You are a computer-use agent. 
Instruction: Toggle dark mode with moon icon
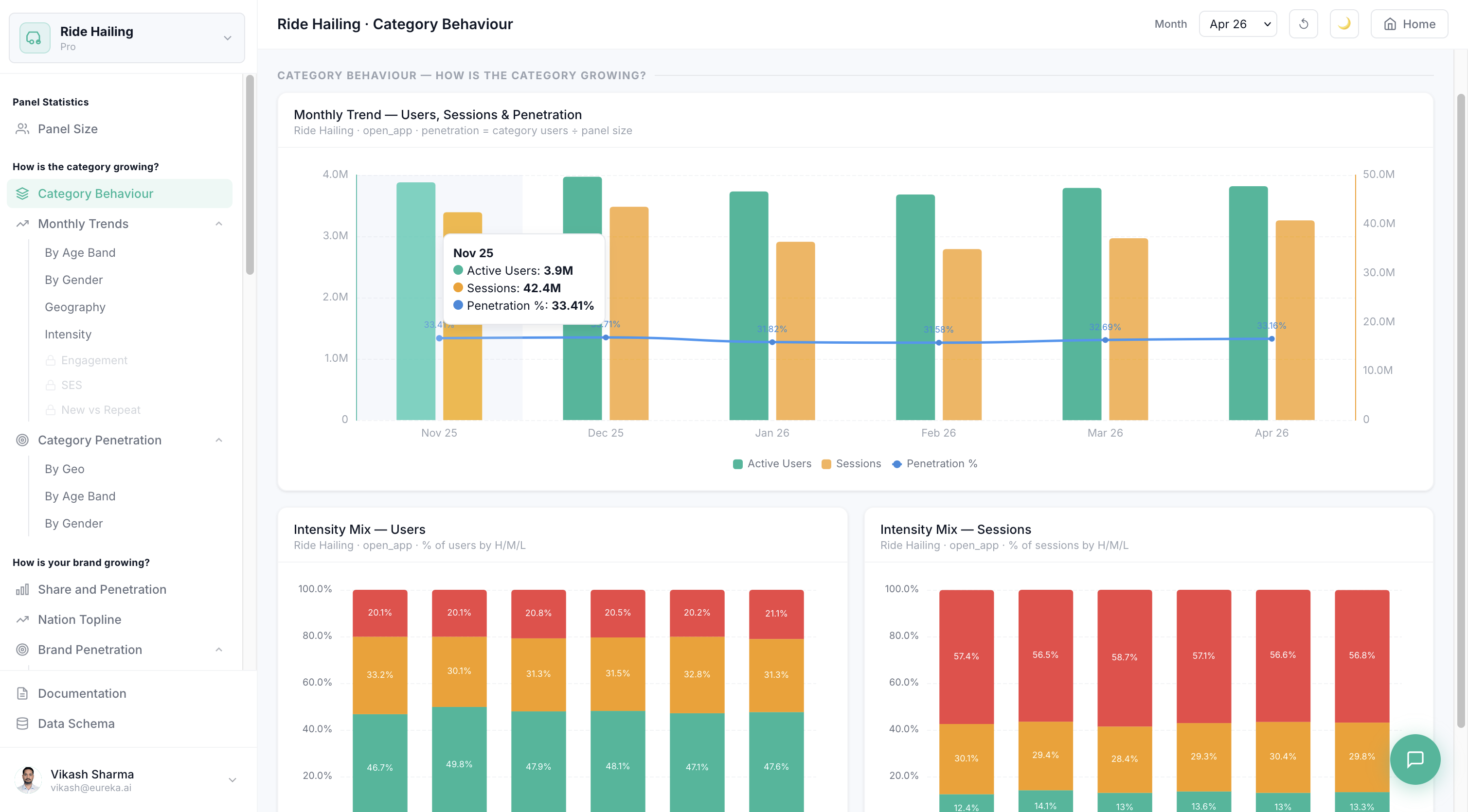coord(1344,24)
